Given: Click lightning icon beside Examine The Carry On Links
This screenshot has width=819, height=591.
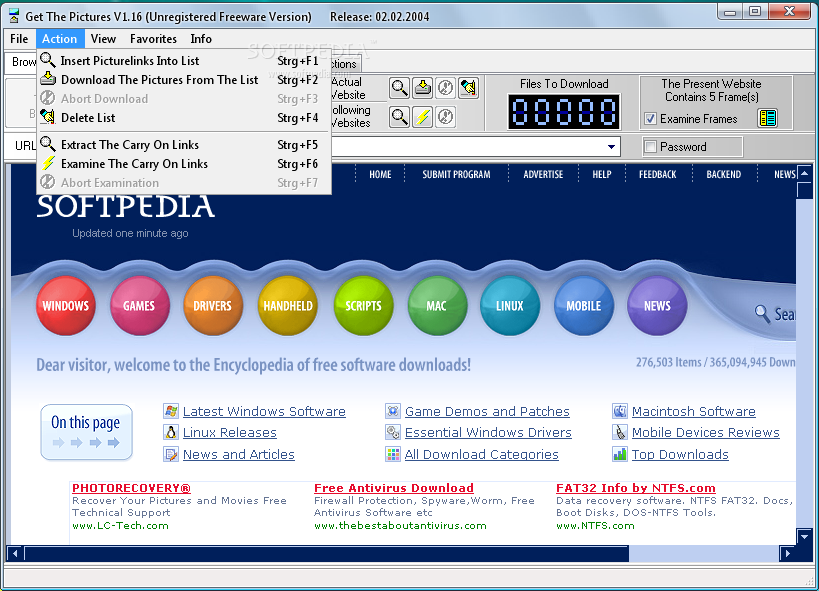Looking at the screenshot, I should pos(48,163).
